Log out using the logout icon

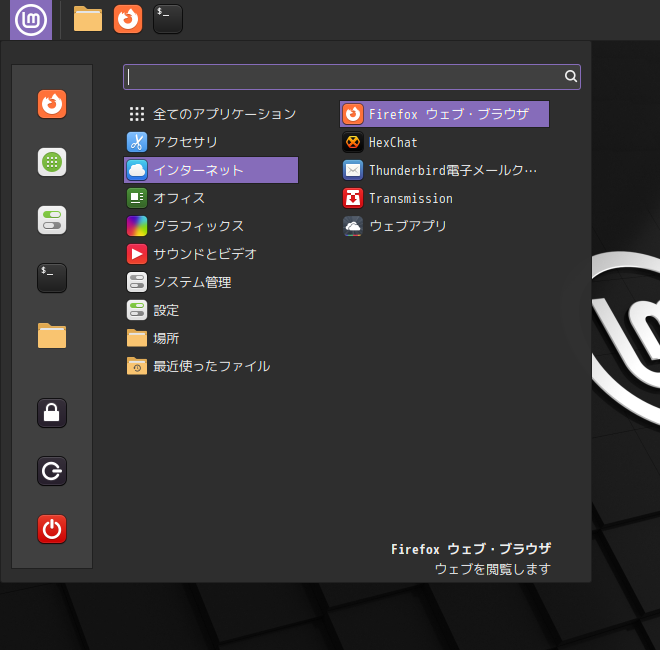[x=52, y=471]
